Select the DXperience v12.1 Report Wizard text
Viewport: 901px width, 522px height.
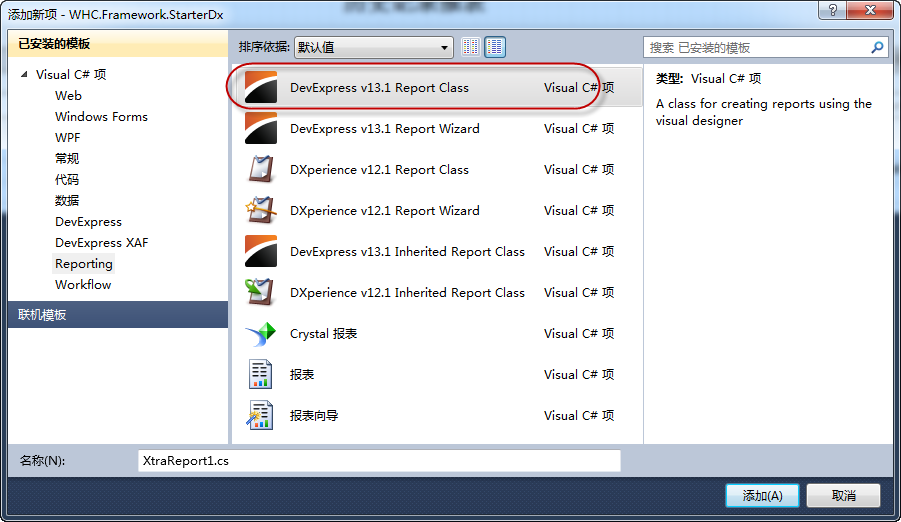pos(384,210)
